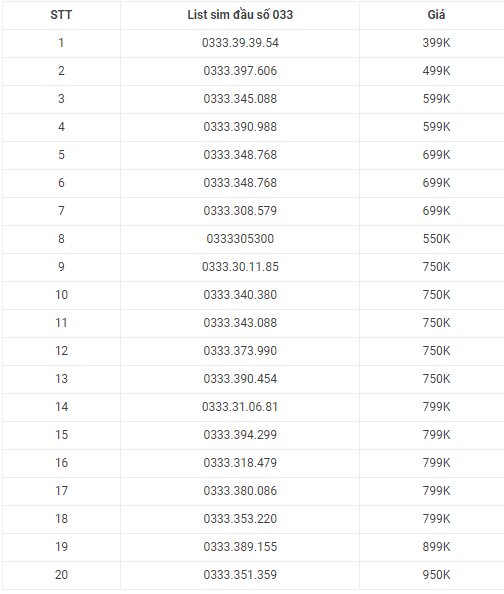Click the 550K price cell
This screenshot has width=504, height=594.
tap(436, 239)
